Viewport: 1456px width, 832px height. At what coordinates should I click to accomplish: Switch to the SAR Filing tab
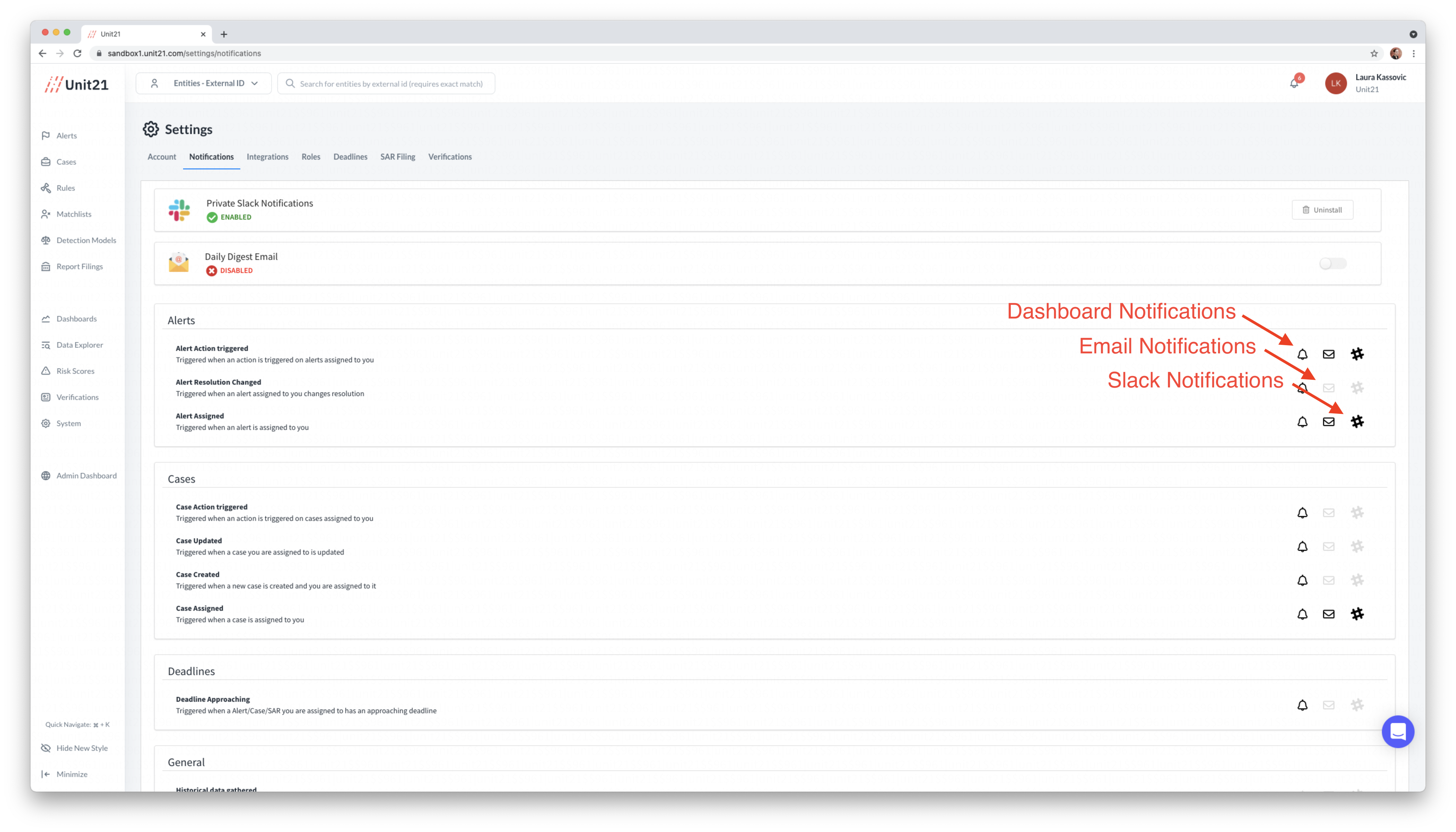point(398,157)
